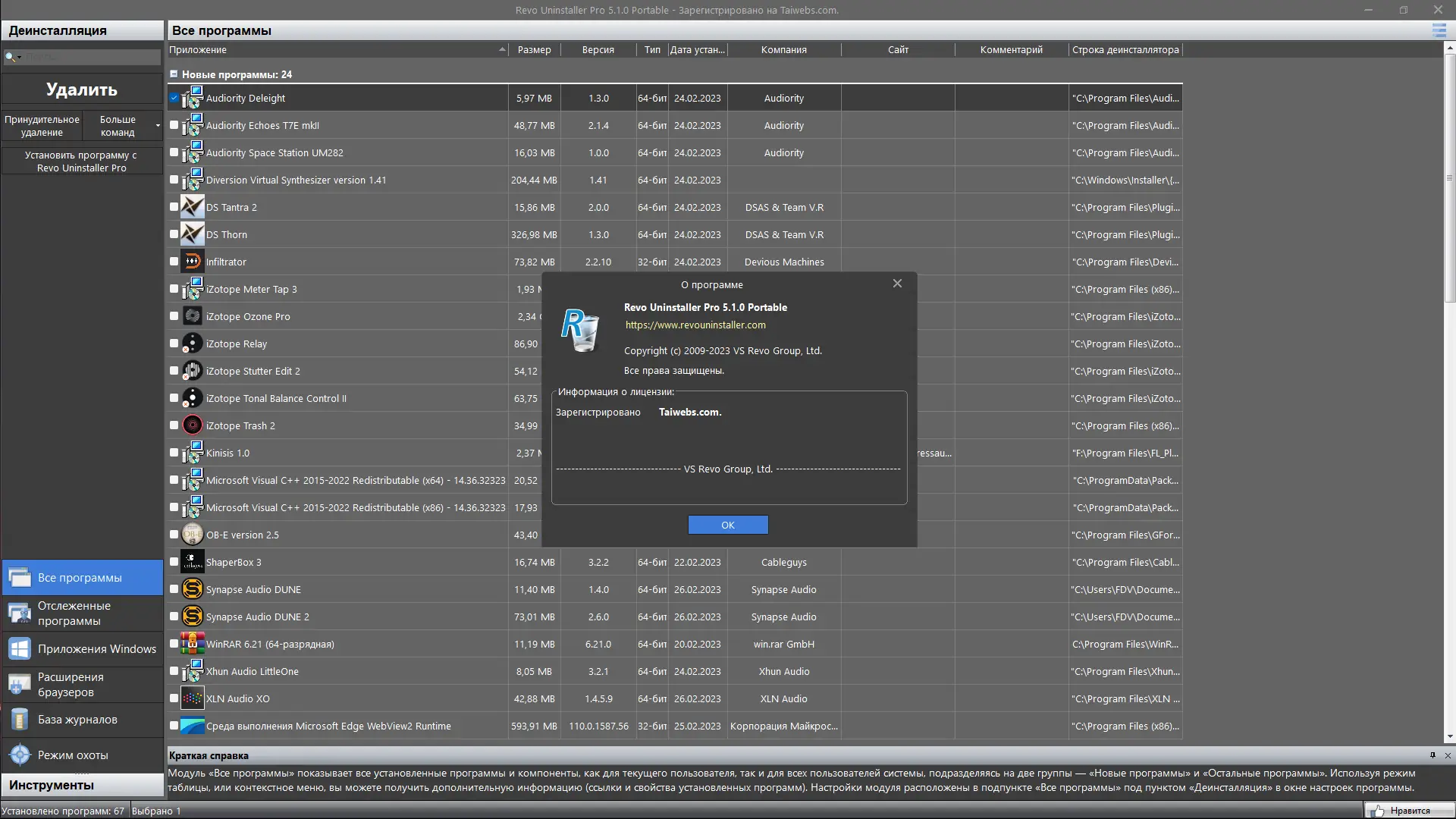This screenshot has height=819, width=1456.
Task: Collapse the Новые программы group
Action: [174, 74]
